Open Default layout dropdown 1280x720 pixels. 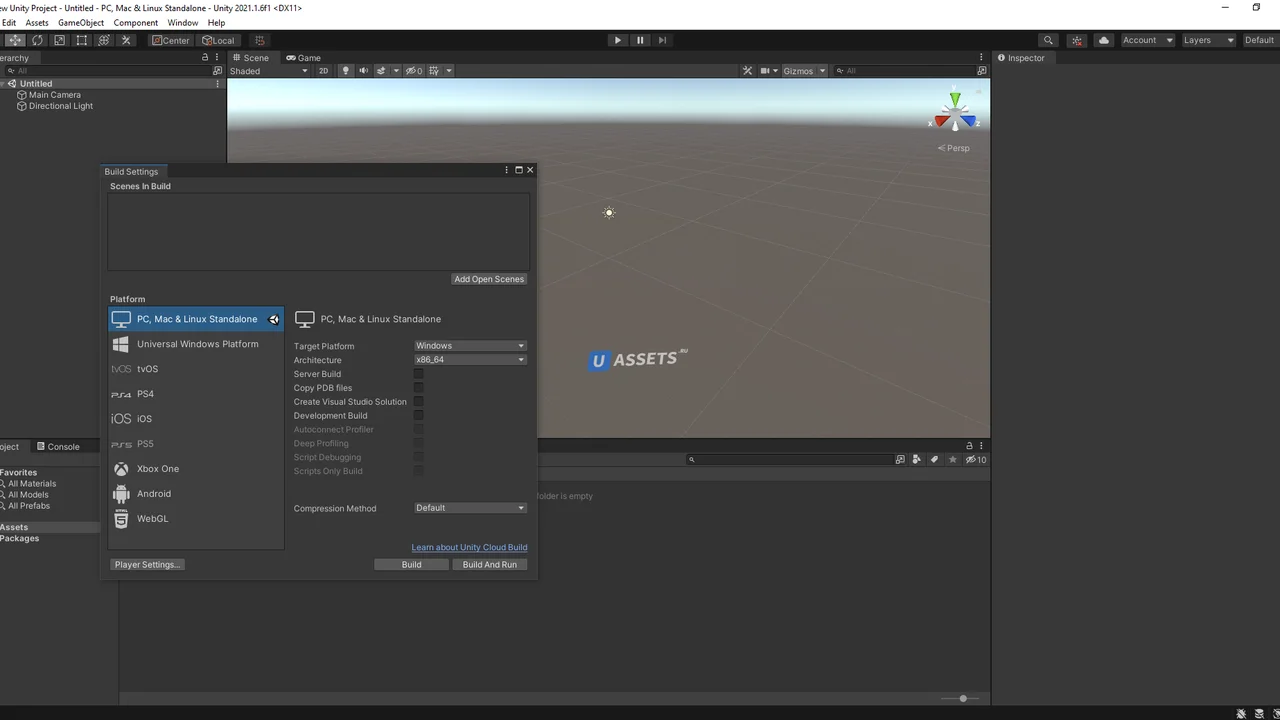pos(1260,40)
